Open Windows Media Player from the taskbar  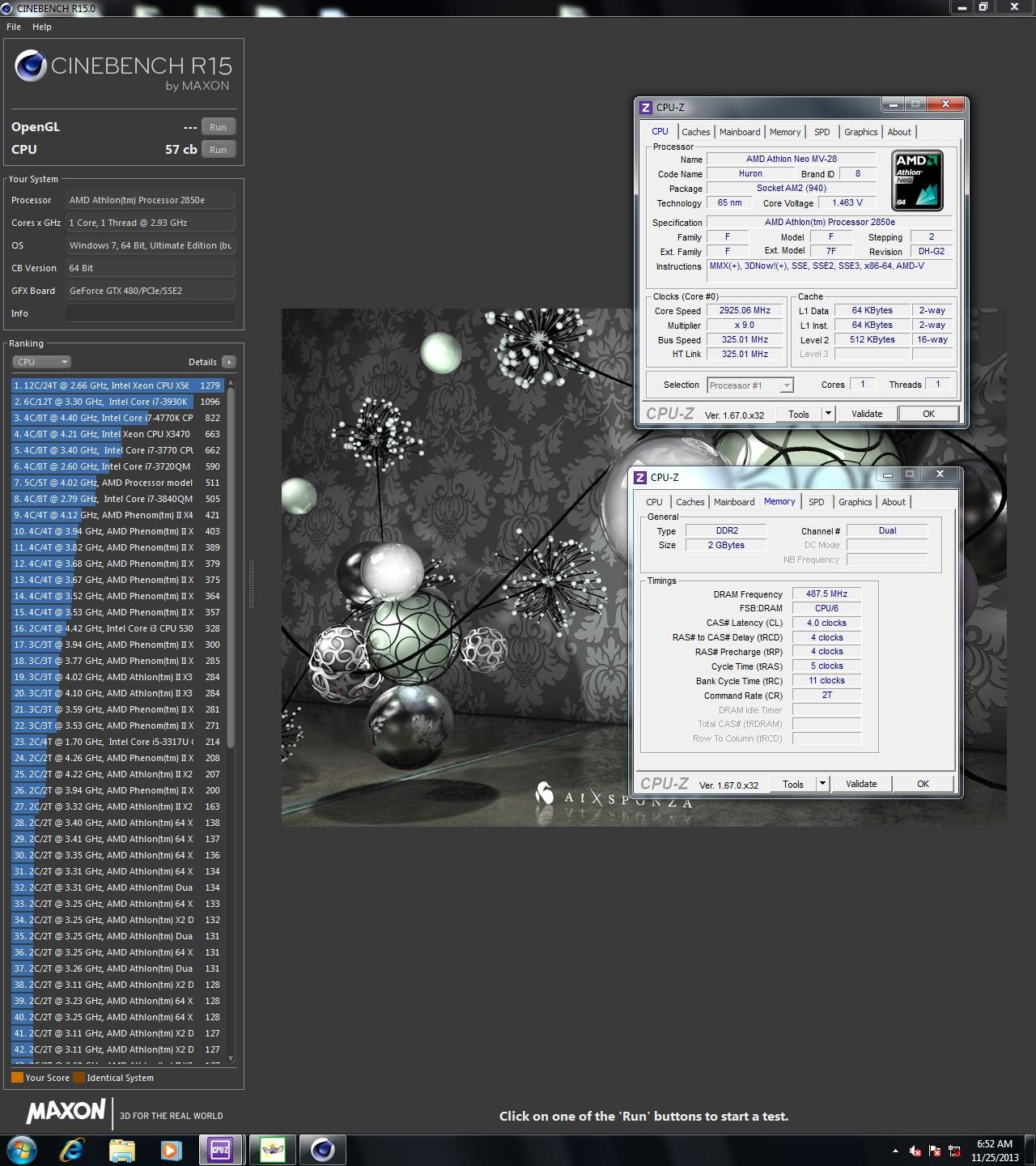click(x=171, y=1149)
